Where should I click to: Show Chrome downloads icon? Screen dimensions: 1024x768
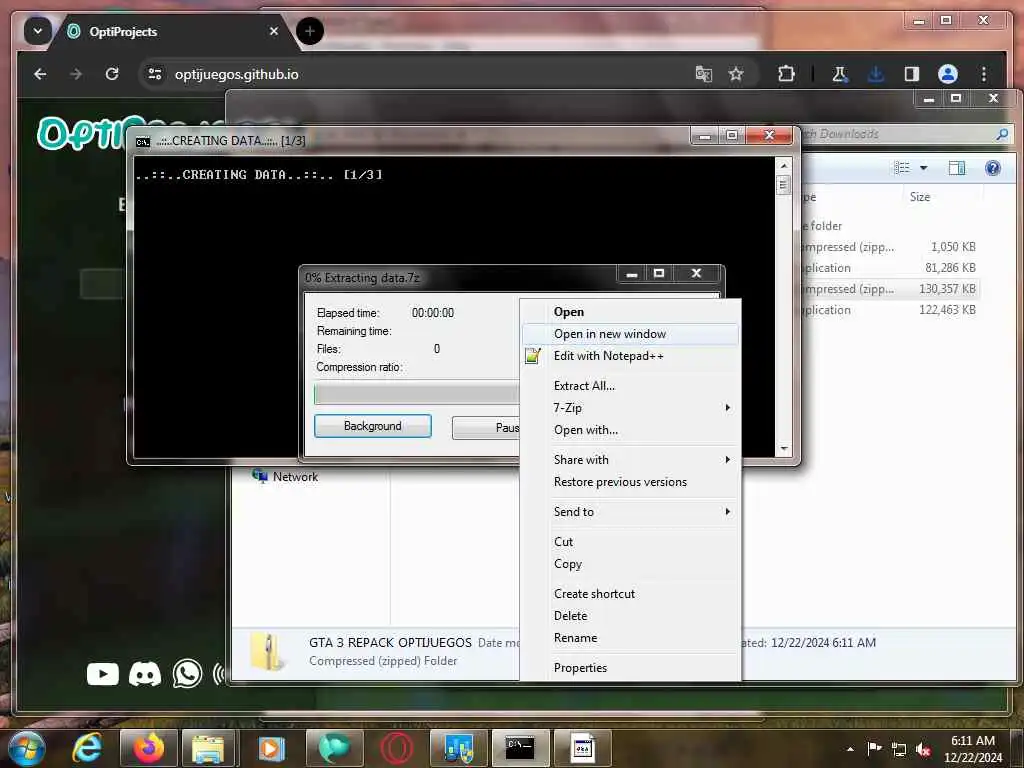point(876,74)
